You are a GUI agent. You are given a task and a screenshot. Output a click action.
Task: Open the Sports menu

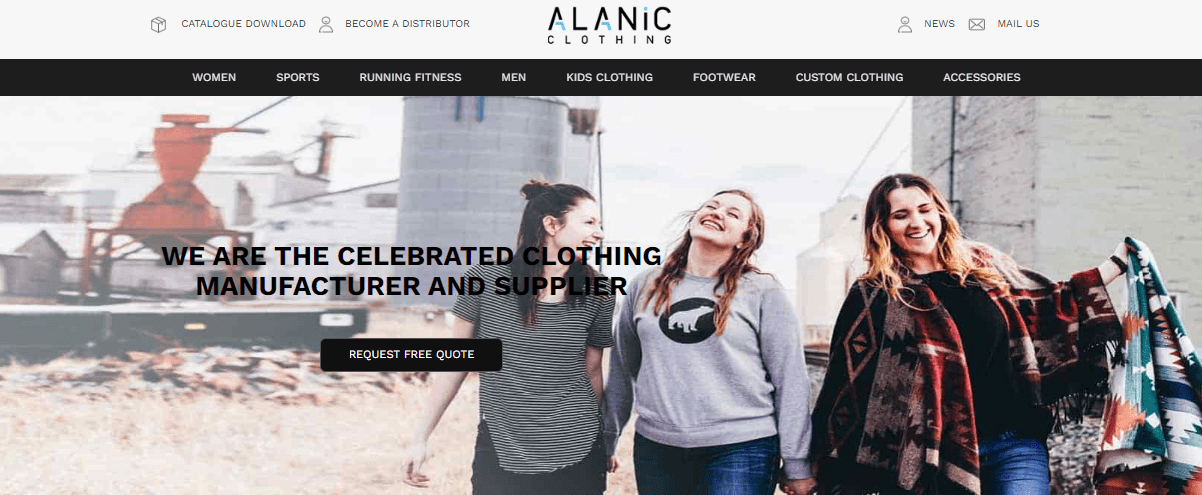(298, 77)
